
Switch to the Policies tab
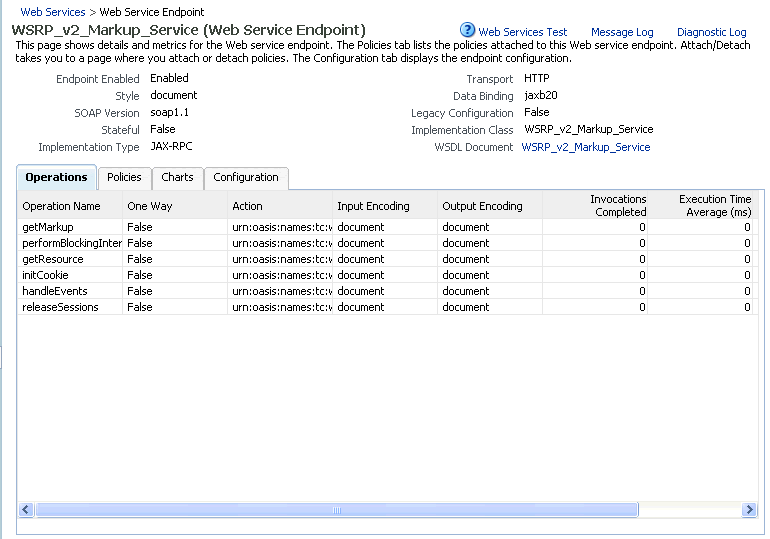click(x=124, y=178)
